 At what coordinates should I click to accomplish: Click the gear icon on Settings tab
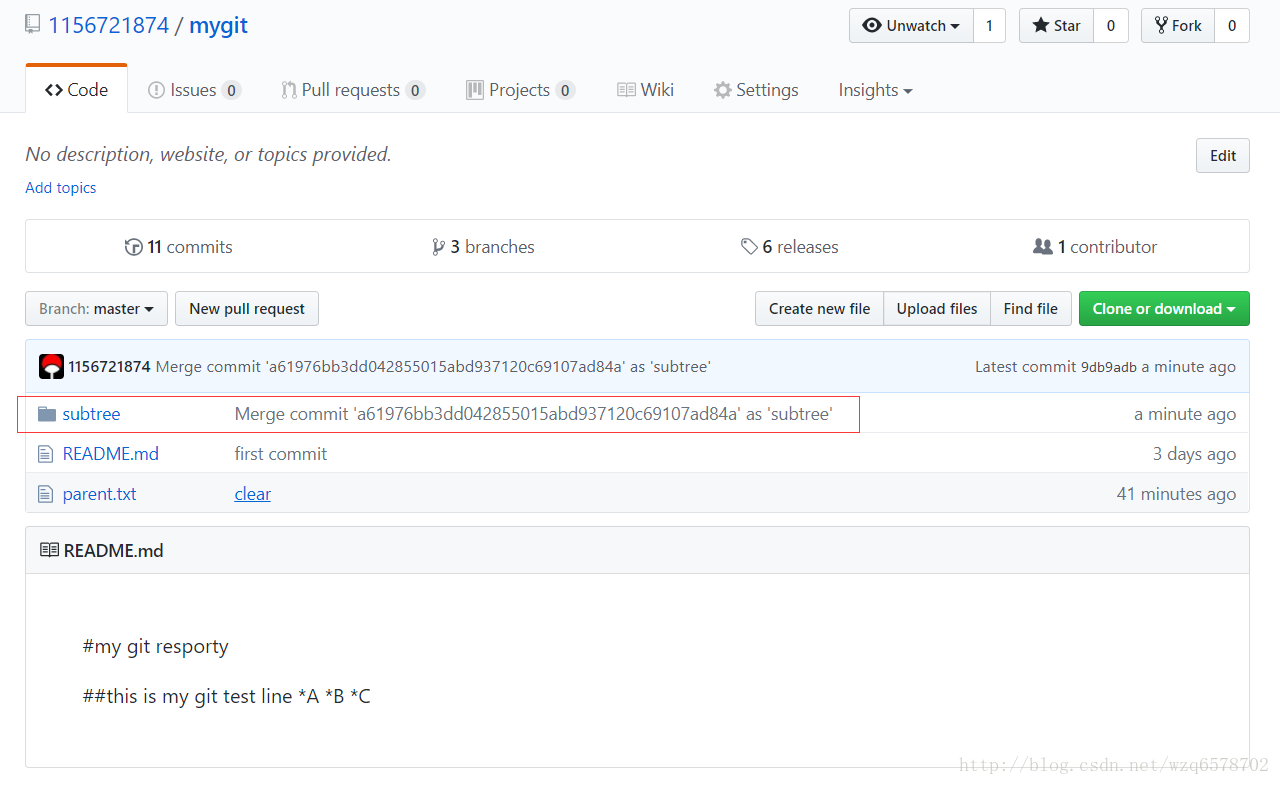click(x=723, y=90)
